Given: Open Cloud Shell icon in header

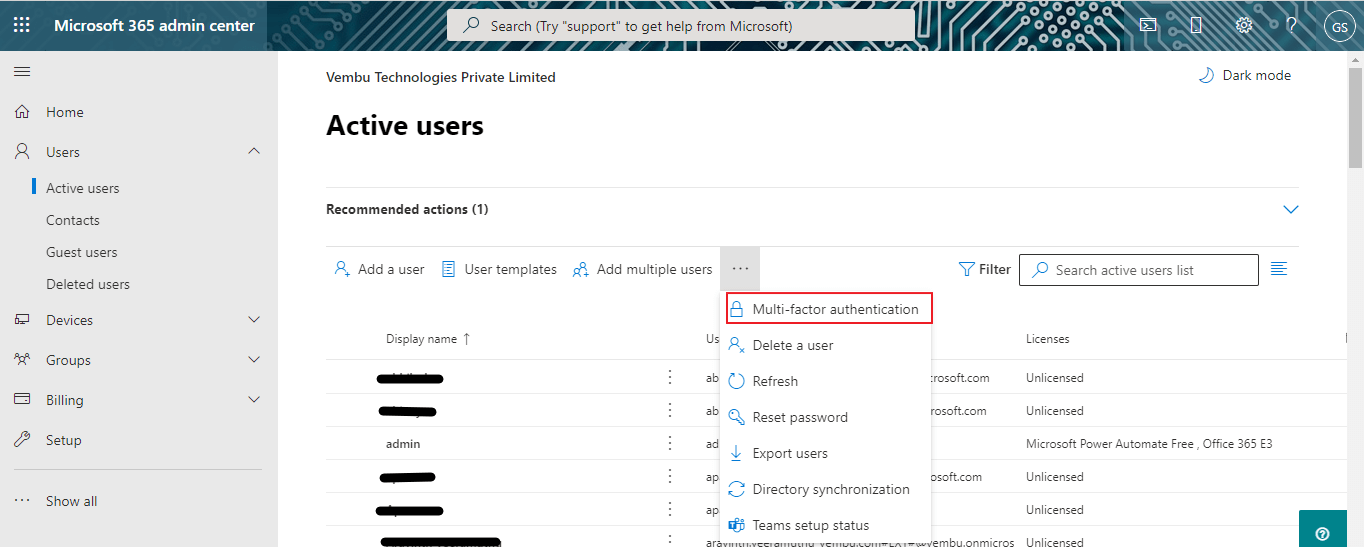Looking at the screenshot, I should (1148, 25).
